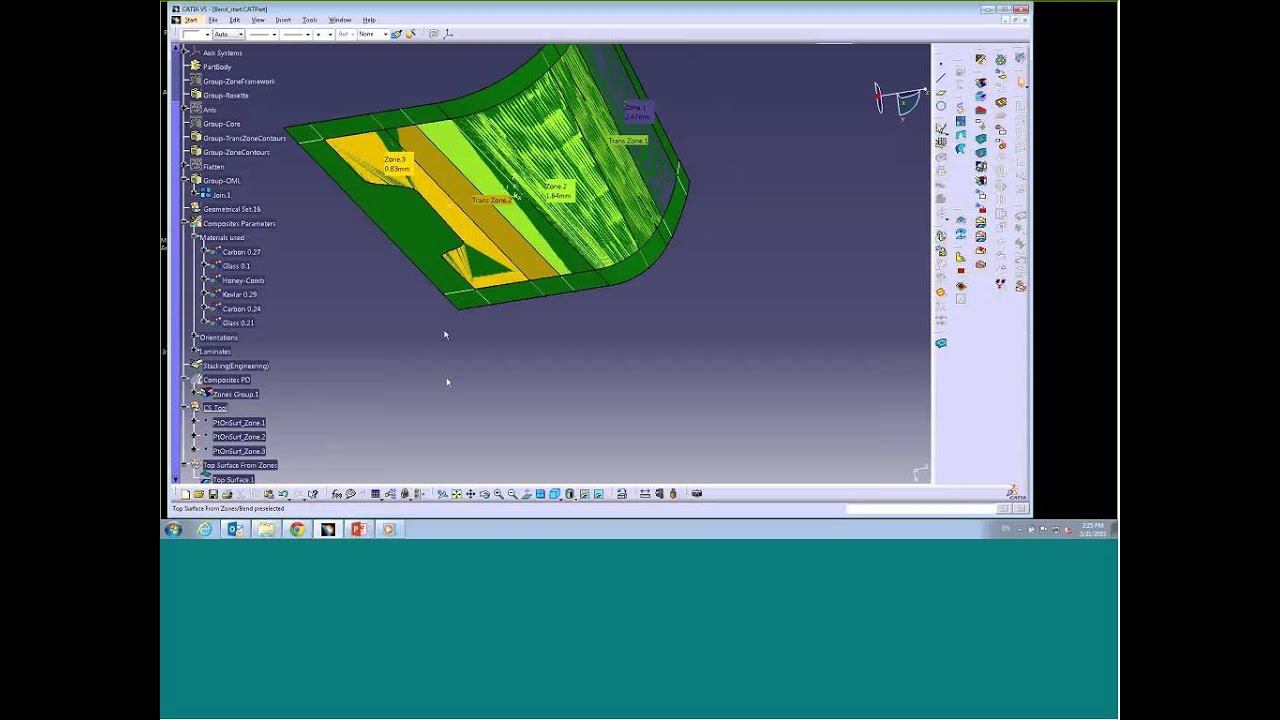Select PtOnSurf_Zone.3 in the tree
The height and width of the screenshot is (720, 1280).
click(x=239, y=451)
